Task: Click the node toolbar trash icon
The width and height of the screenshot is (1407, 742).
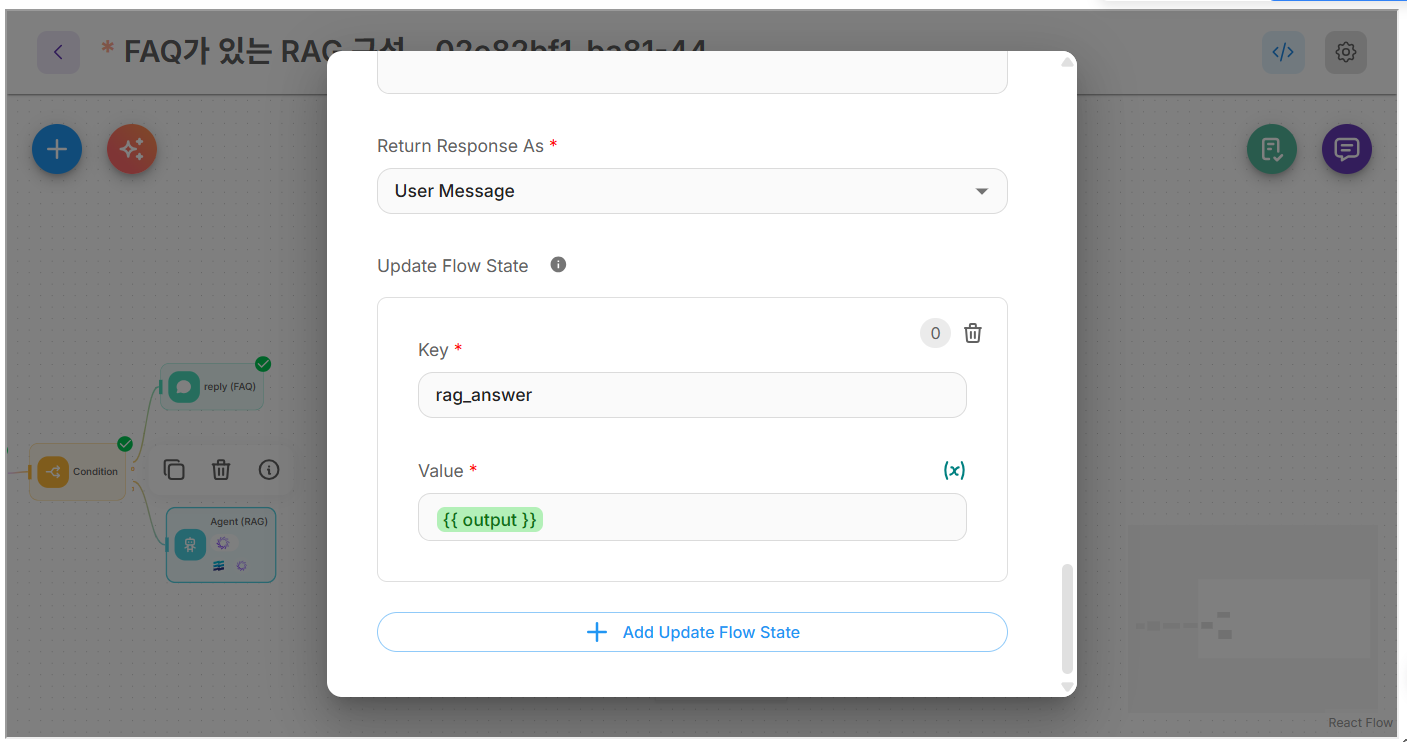Action: tap(221, 470)
